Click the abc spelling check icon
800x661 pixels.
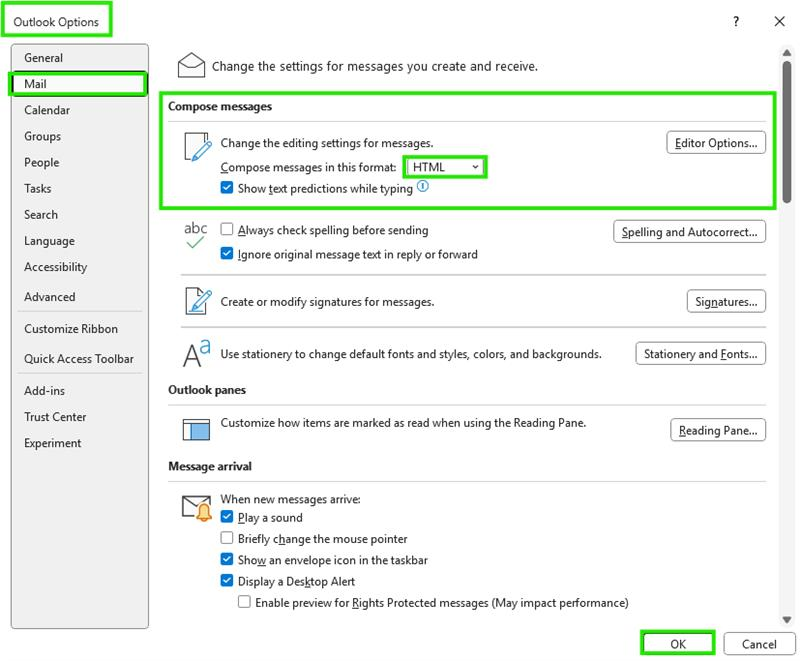point(195,235)
